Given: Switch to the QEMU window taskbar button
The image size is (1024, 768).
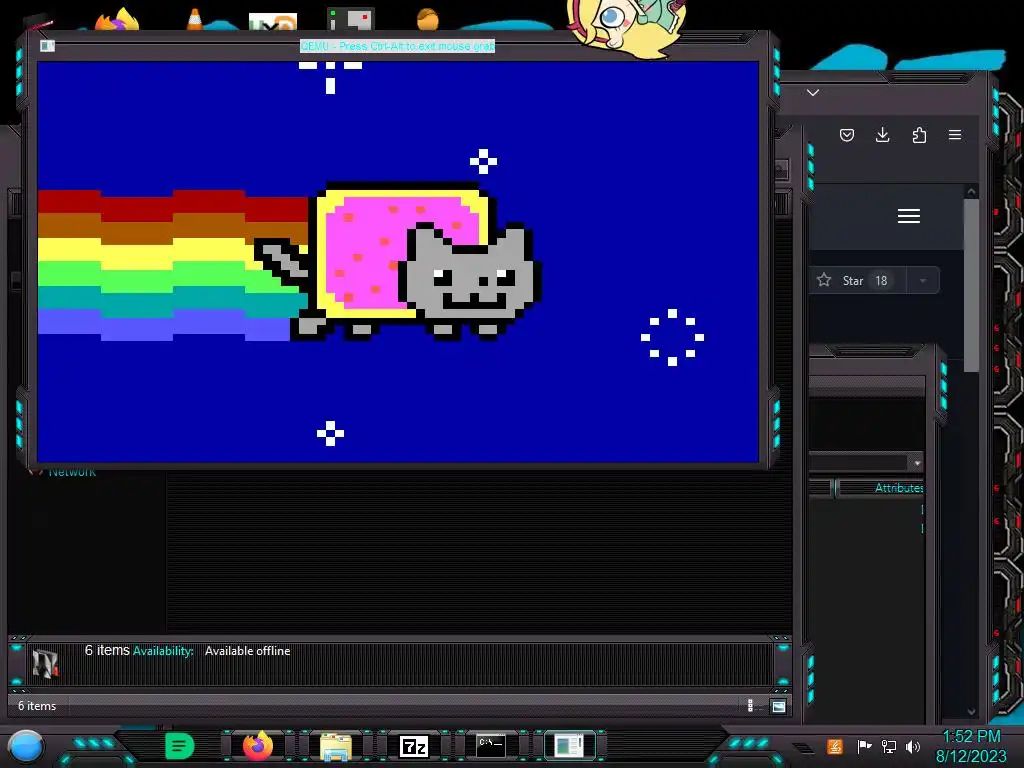Looking at the screenshot, I should pyautogui.click(x=569, y=746).
